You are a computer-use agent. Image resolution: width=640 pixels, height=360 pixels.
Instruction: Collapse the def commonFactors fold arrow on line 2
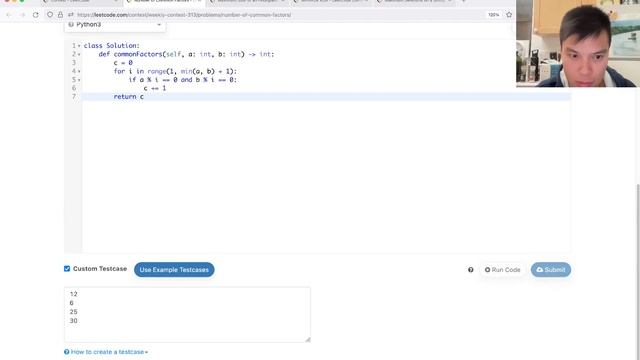pos(79,54)
